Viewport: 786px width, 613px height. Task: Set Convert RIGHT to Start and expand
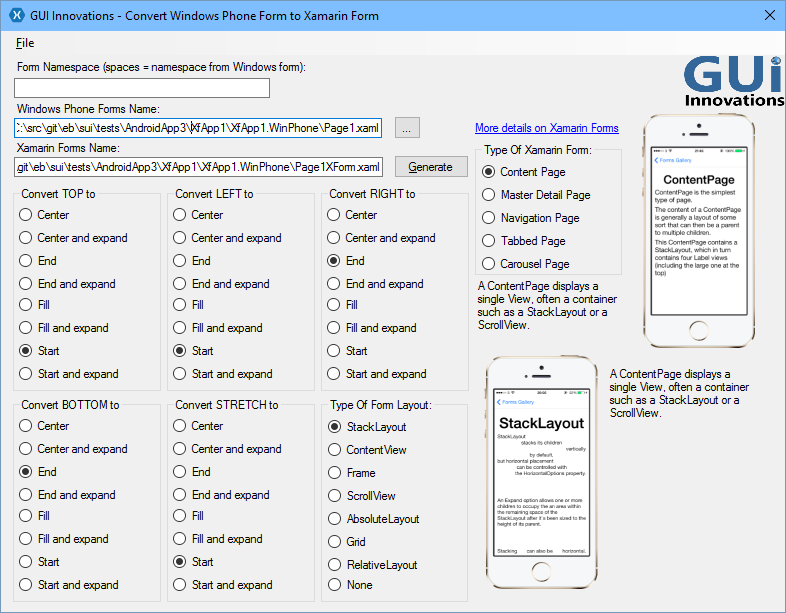click(335, 374)
